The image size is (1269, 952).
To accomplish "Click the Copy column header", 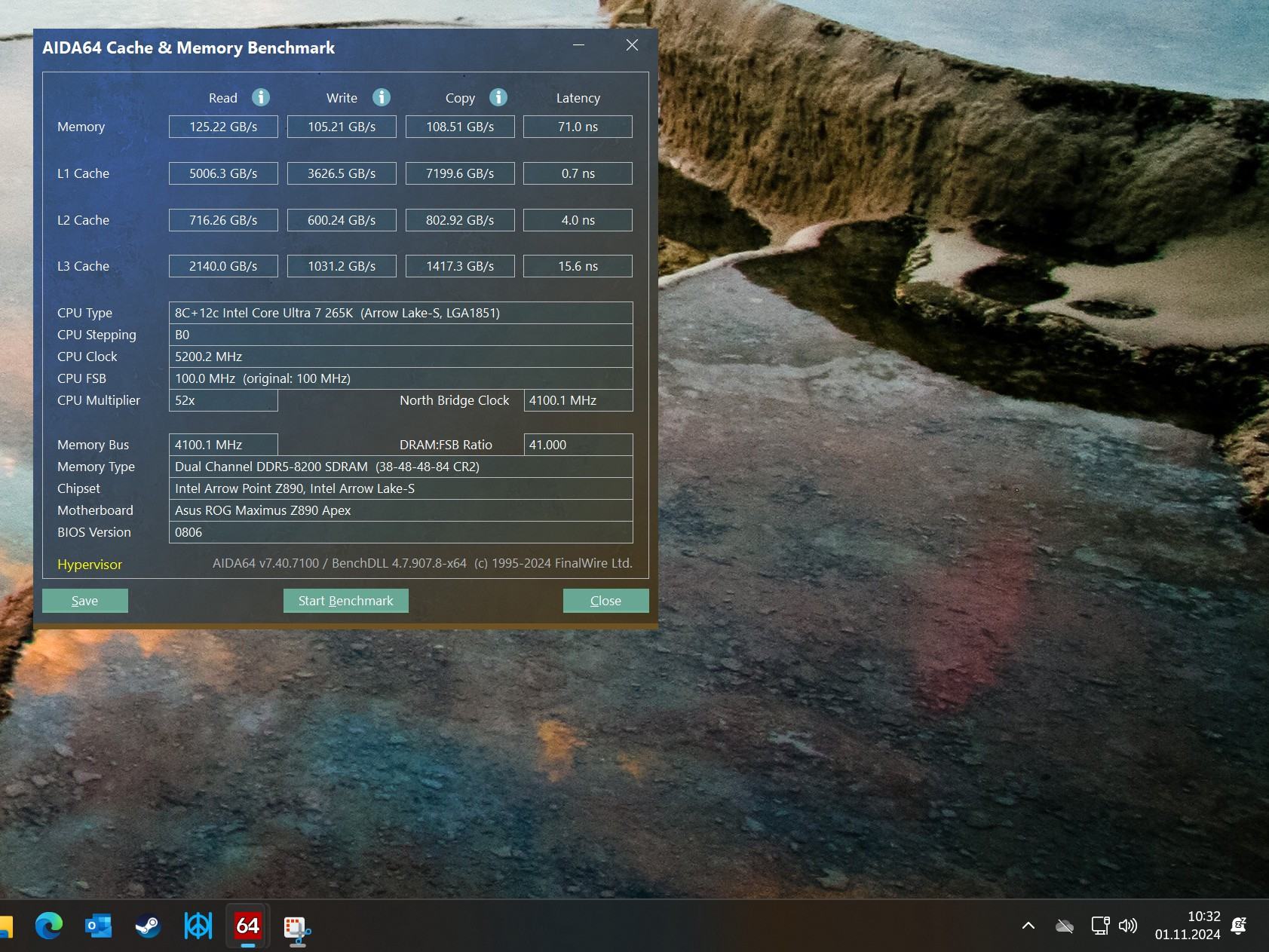I will (x=460, y=98).
